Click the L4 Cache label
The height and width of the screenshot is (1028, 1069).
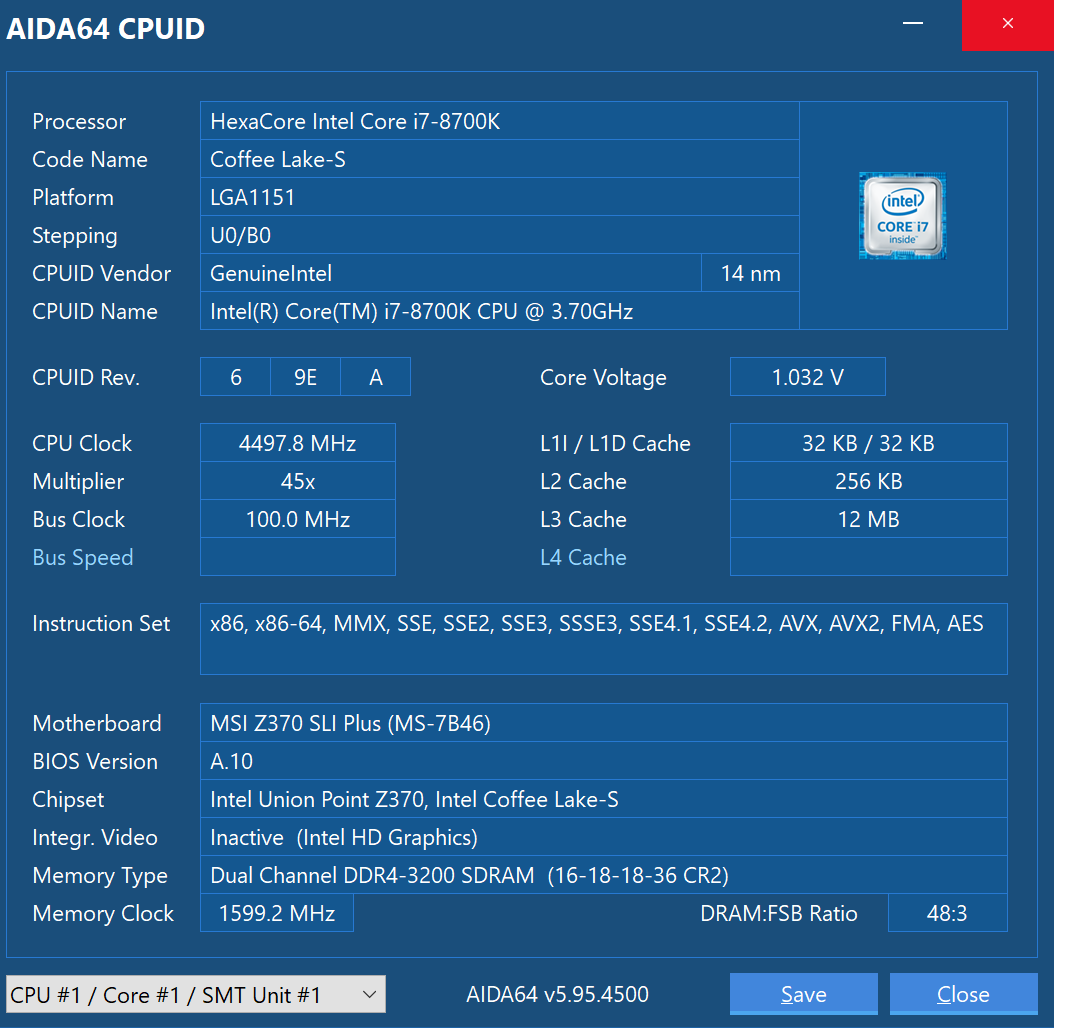pyautogui.click(x=583, y=558)
